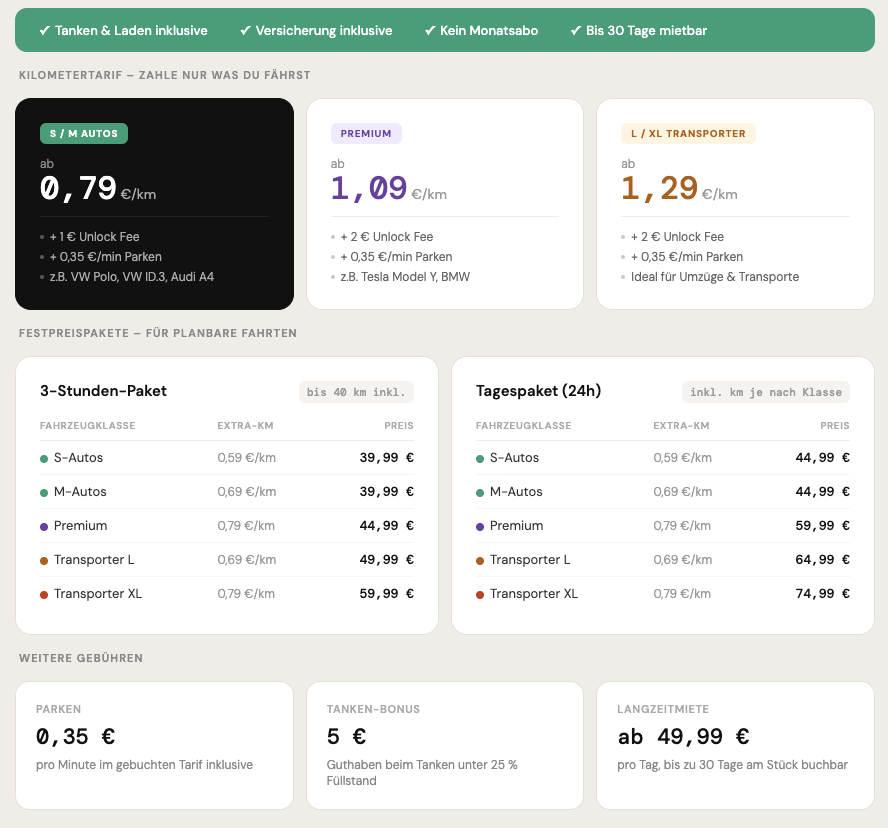
Task: Click the EXTRA-KM column header in 3-Stunden-Paket
Action: 245,425
